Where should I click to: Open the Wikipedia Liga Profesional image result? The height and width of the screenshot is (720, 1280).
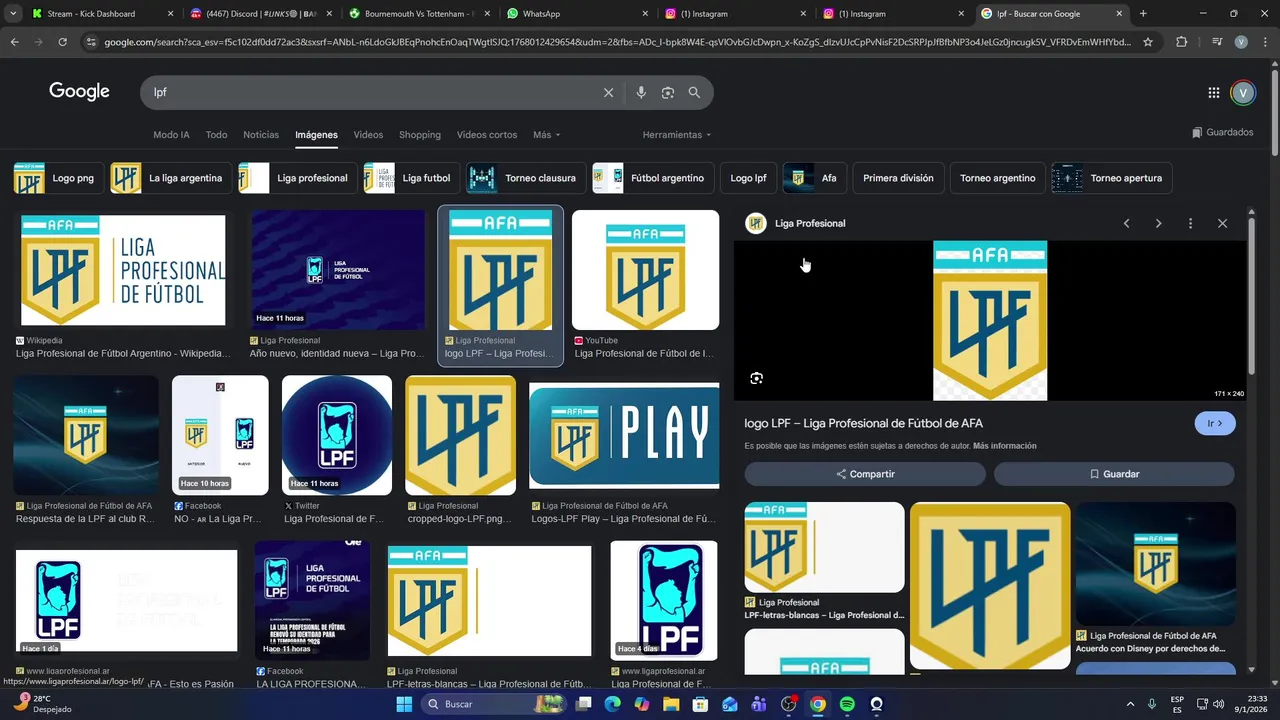pyautogui.click(x=123, y=270)
